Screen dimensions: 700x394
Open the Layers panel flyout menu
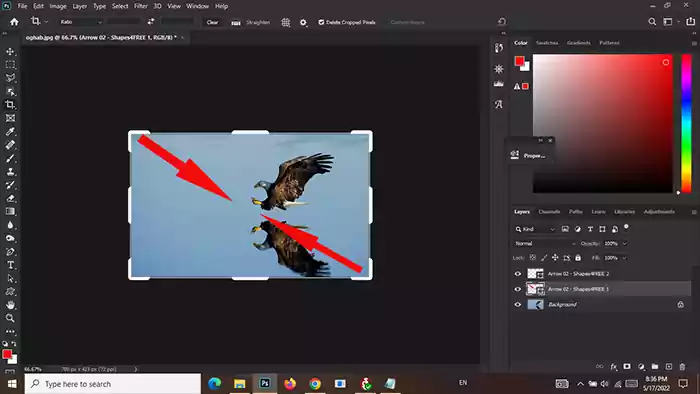coord(694,212)
